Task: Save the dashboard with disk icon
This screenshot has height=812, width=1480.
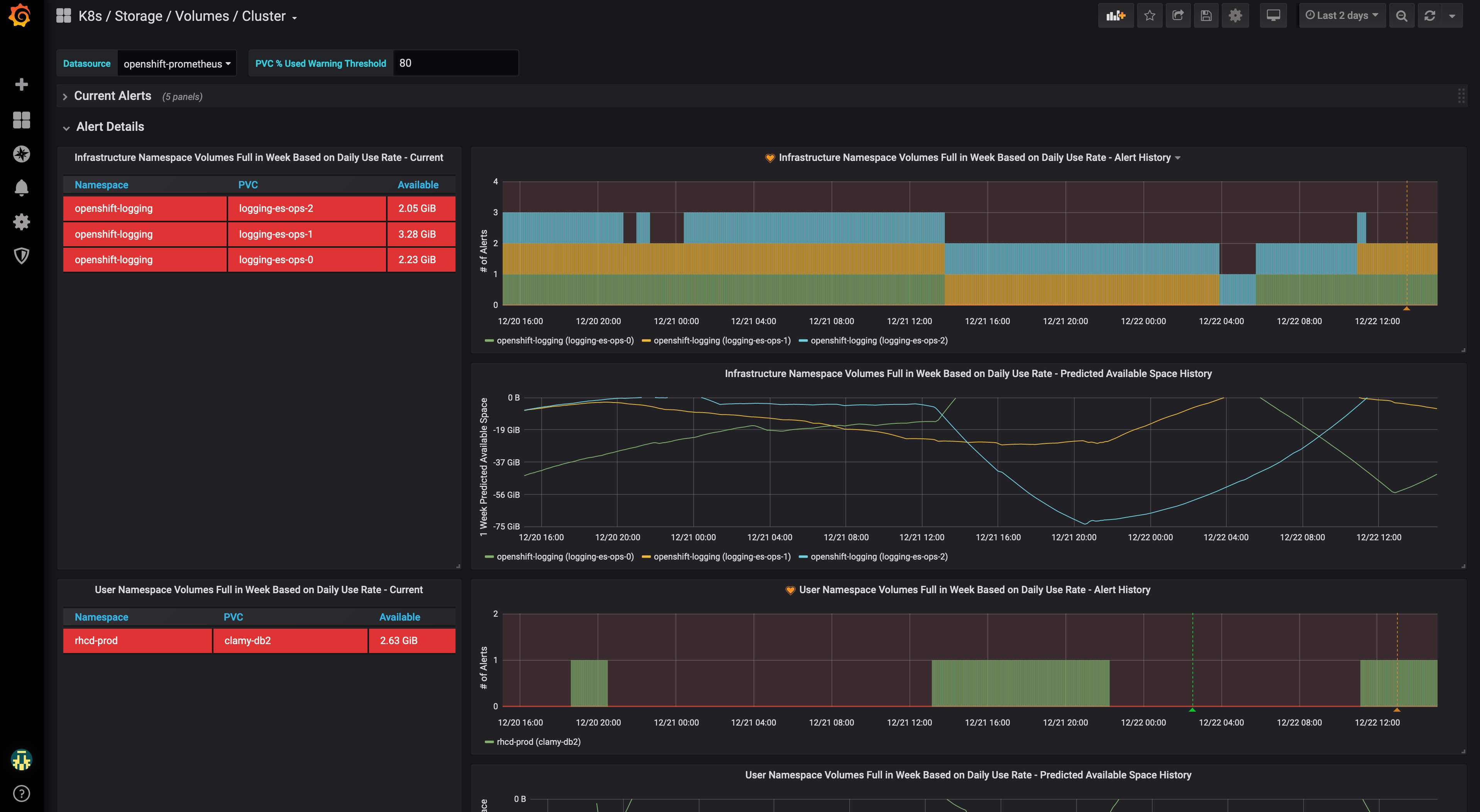Action: (1206, 16)
